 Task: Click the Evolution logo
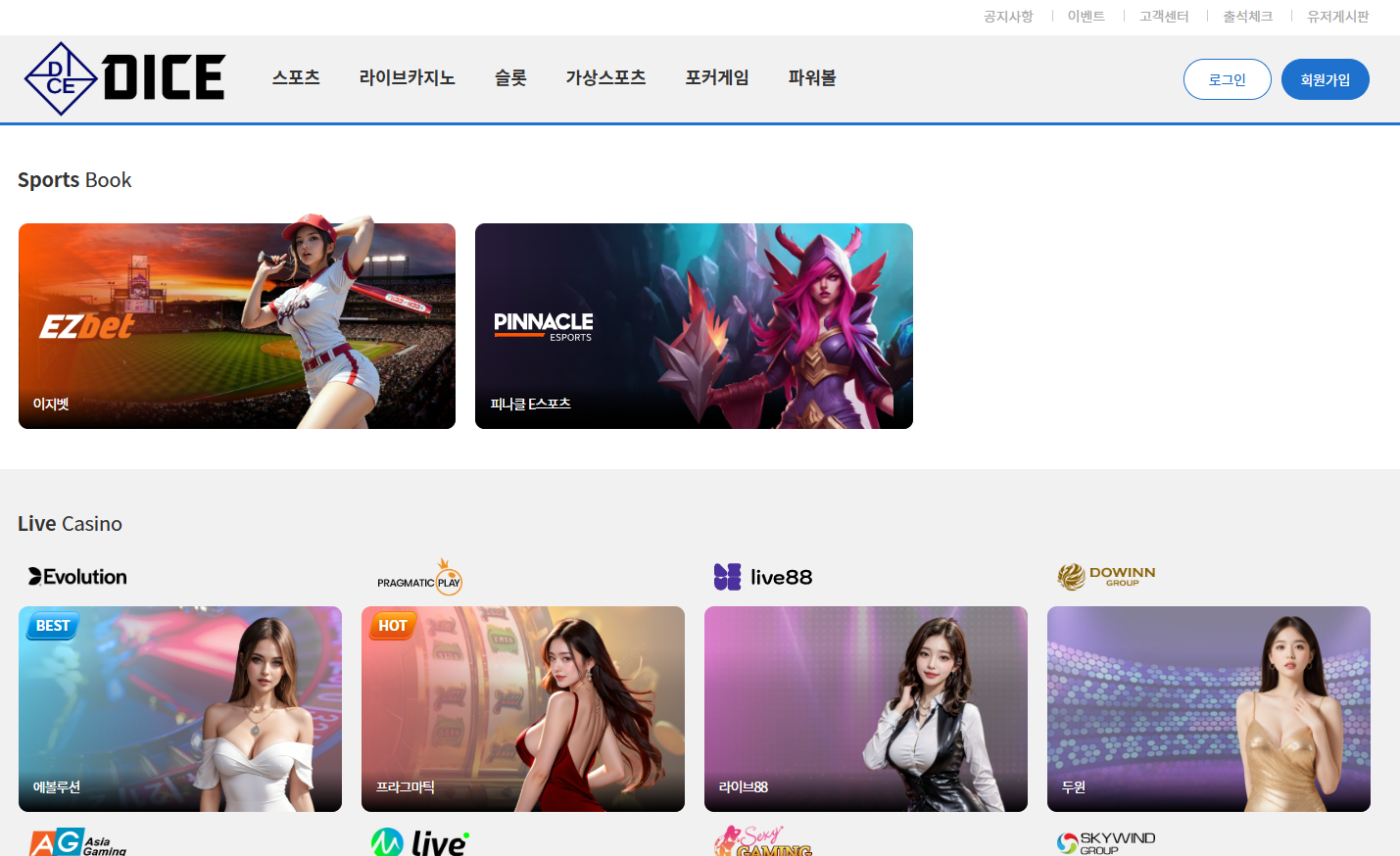coord(78,577)
